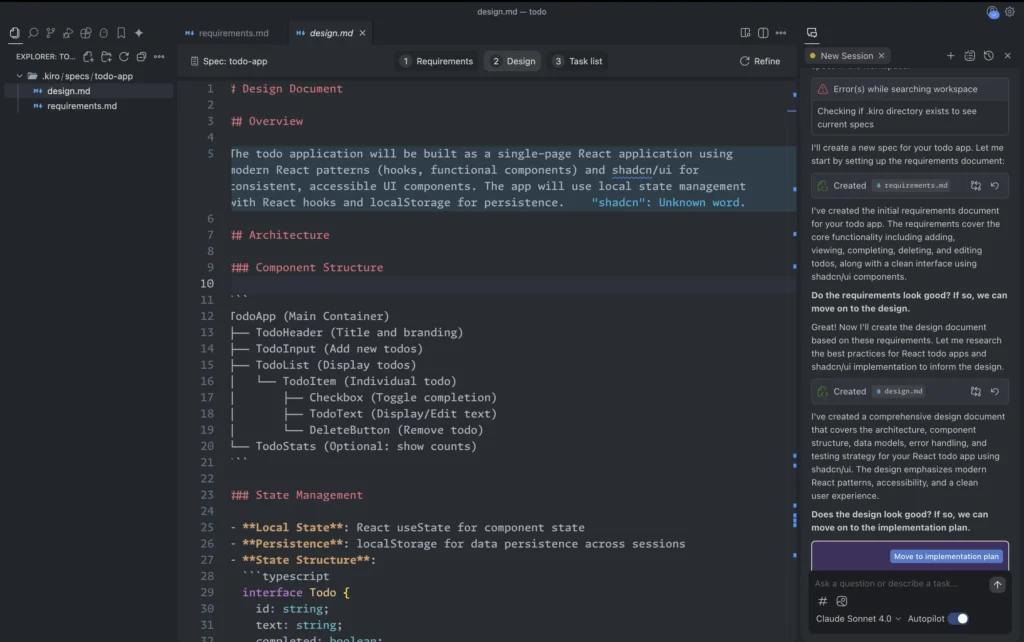Refresh the Explorer file tree
Viewport: 1024px width, 642px height.
(x=123, y=57)
